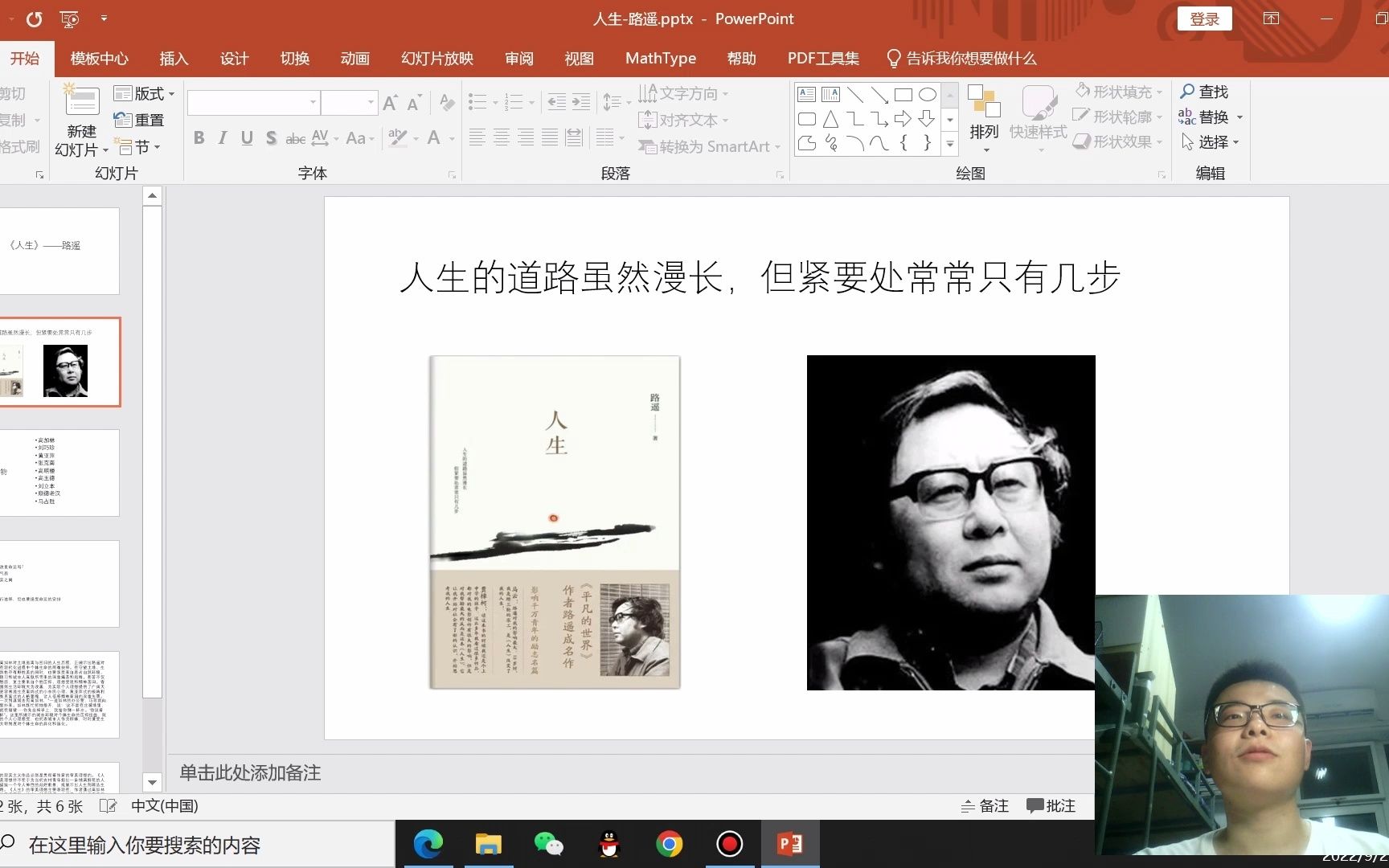Toggle center text alignment button
Viewport: 1389px width, 868px height.
(501, 138)
